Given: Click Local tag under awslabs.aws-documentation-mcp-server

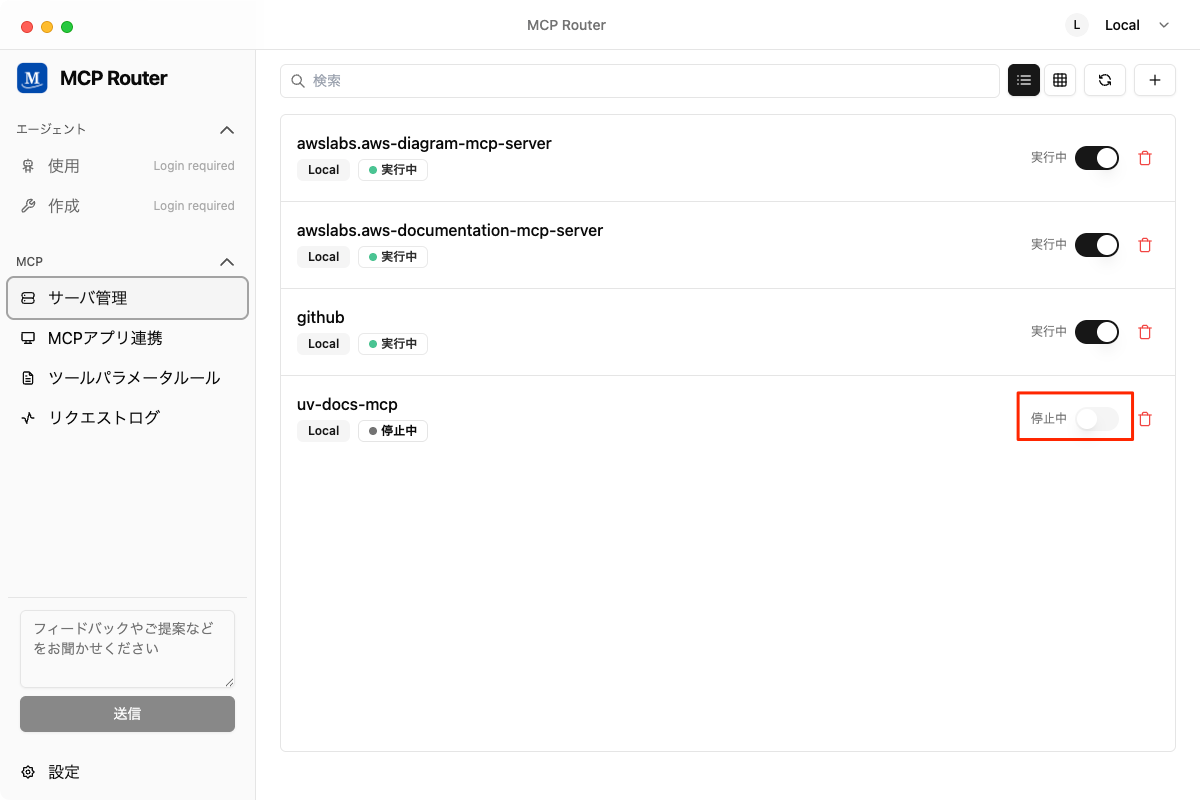Looking at the screenshot, I should 324,257.
